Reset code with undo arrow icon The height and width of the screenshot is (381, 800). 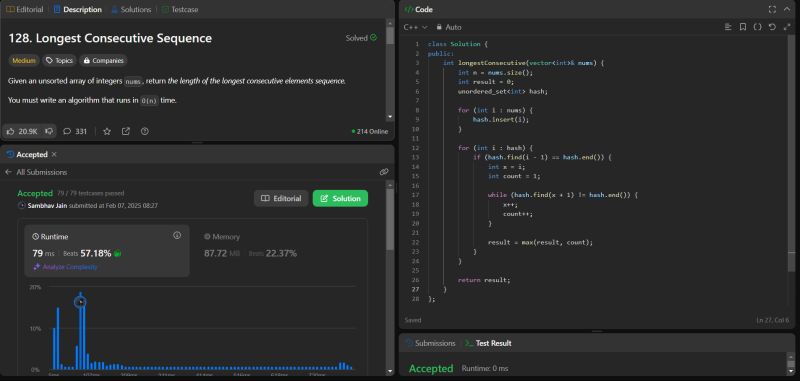pos(772,27)
